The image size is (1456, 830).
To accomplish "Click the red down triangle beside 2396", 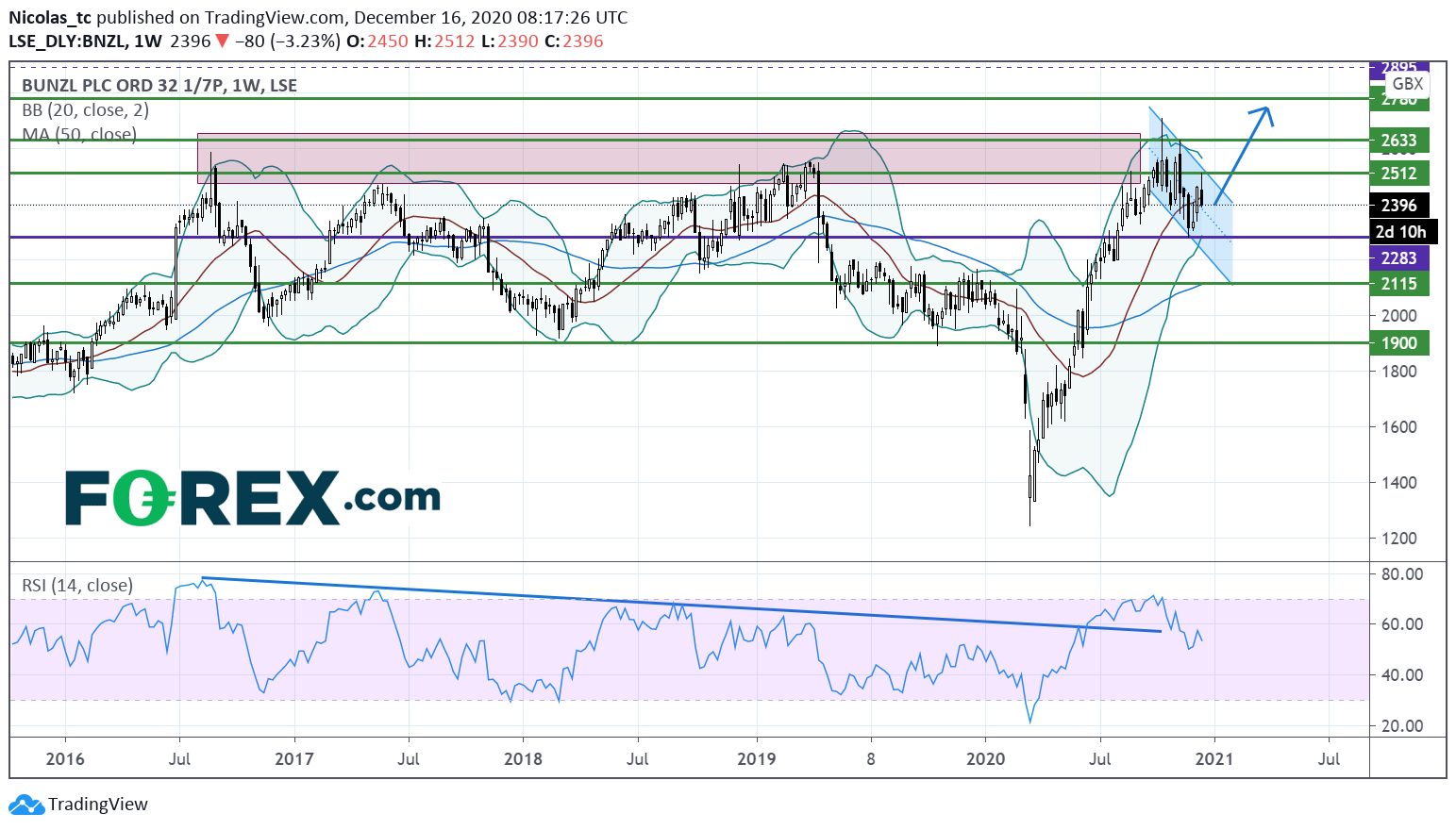I will (x=222, y=41).
